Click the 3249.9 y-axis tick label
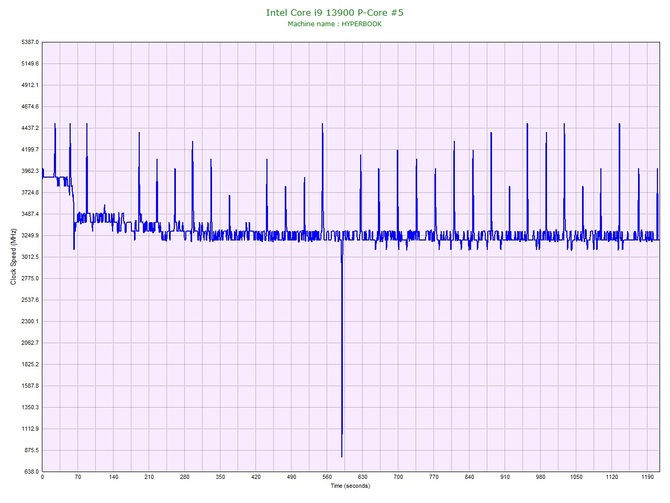The height and width of the screenshot is (503, 670). coord(24,236)
